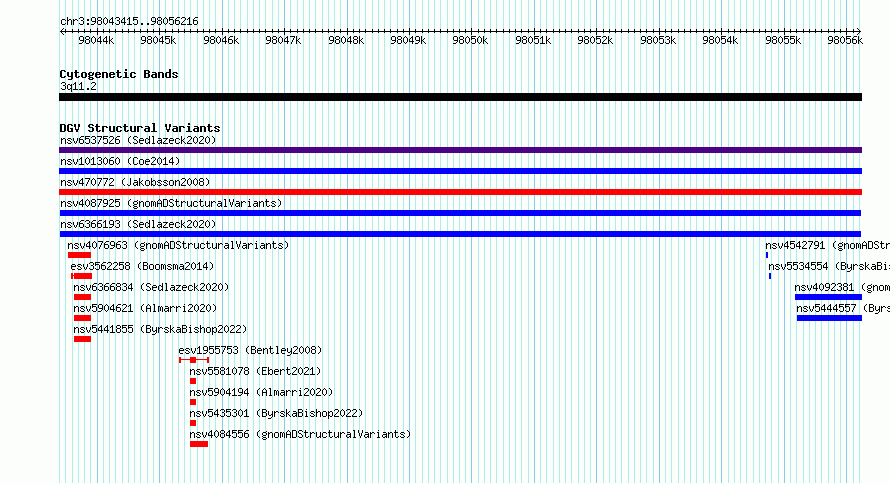Click nsv4087925 (gnomADStructuralVariants) label
Screen dimensions: 890x483
pyautogui.click(x=171, y=203)
